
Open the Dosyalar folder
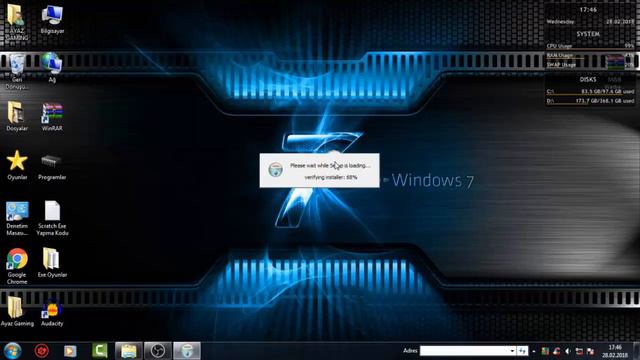[17, 116]
